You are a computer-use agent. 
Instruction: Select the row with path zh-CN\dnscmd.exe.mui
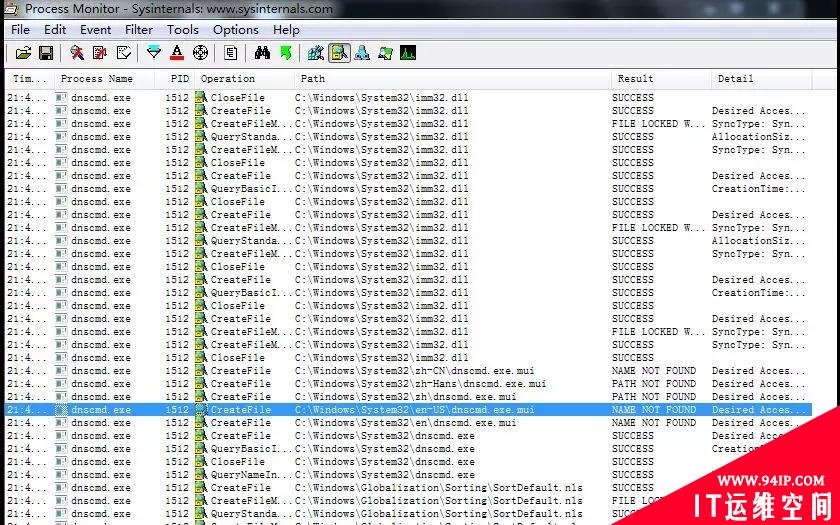click(x=408, y=371)
